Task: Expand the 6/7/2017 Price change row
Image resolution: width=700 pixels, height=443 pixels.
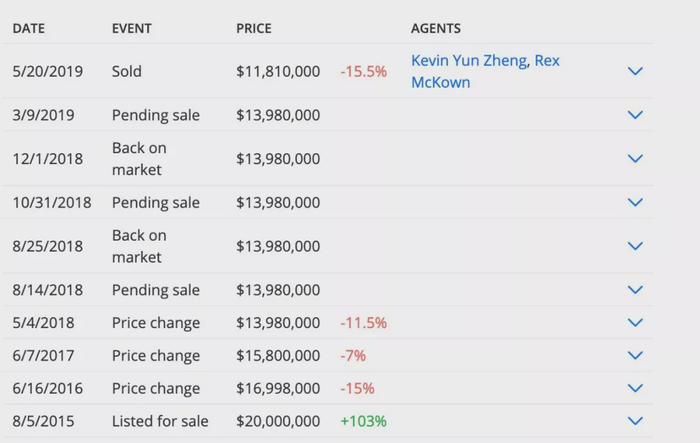Action: [x=634, y=356]
